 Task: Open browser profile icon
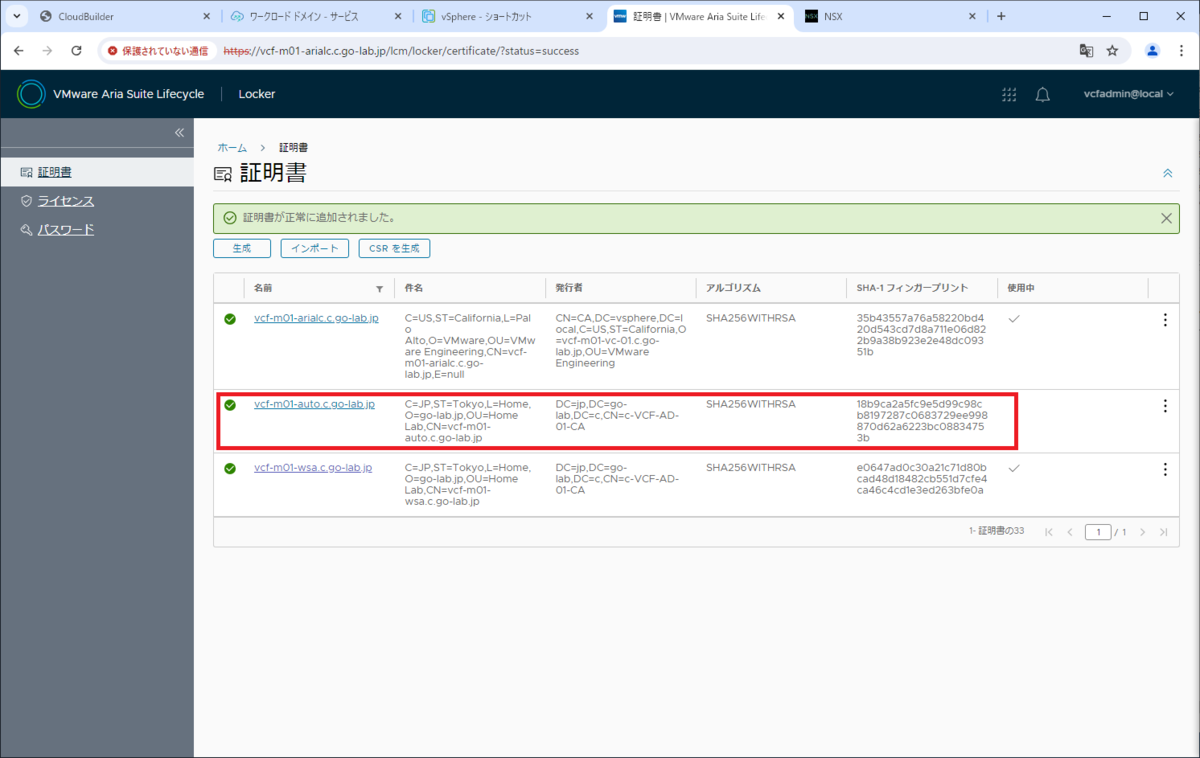pyautogui.click(x=1153, y=50)
